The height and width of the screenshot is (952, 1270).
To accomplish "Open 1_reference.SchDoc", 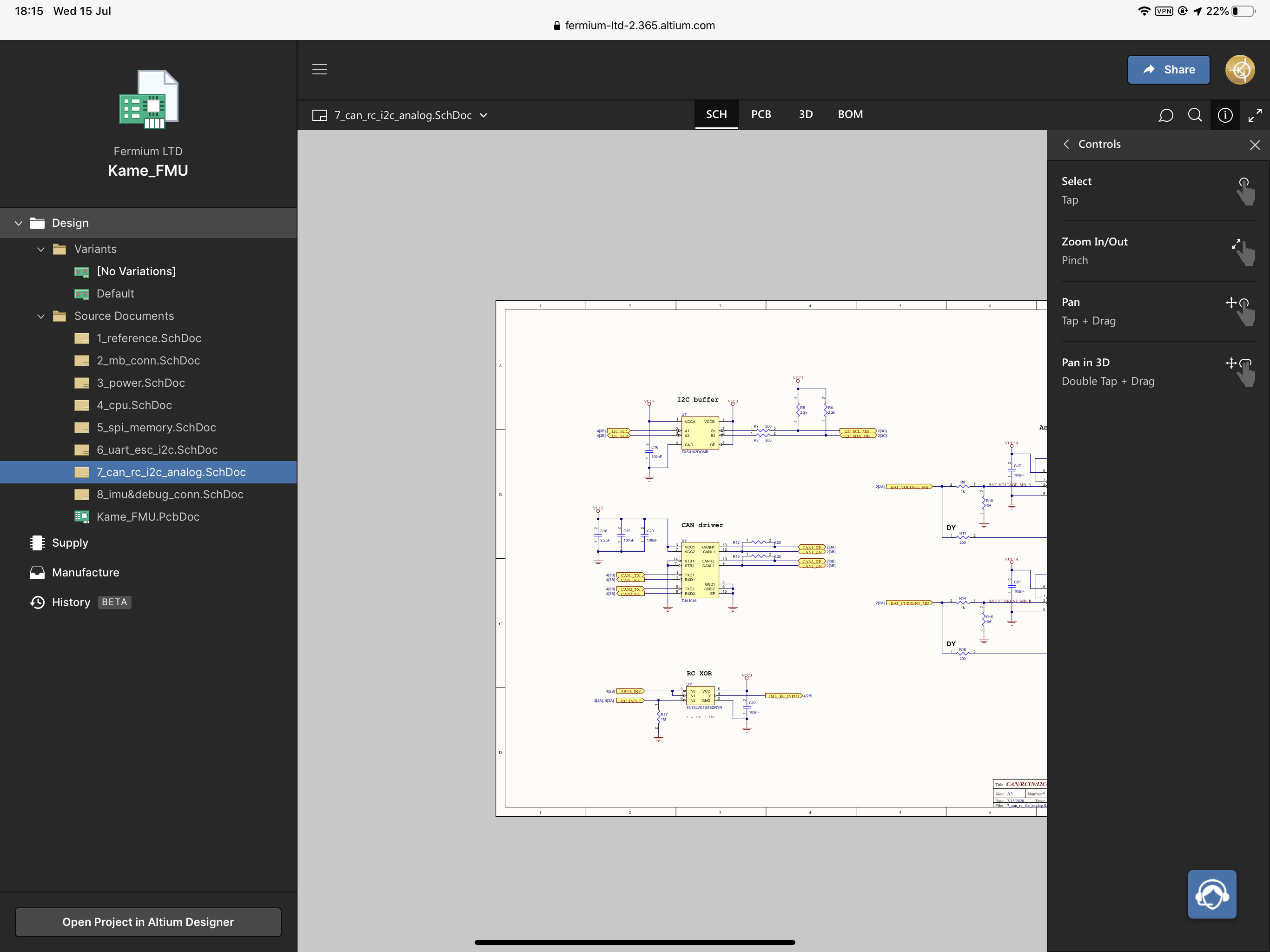I will pyautogui.click(x=148, y=338).
